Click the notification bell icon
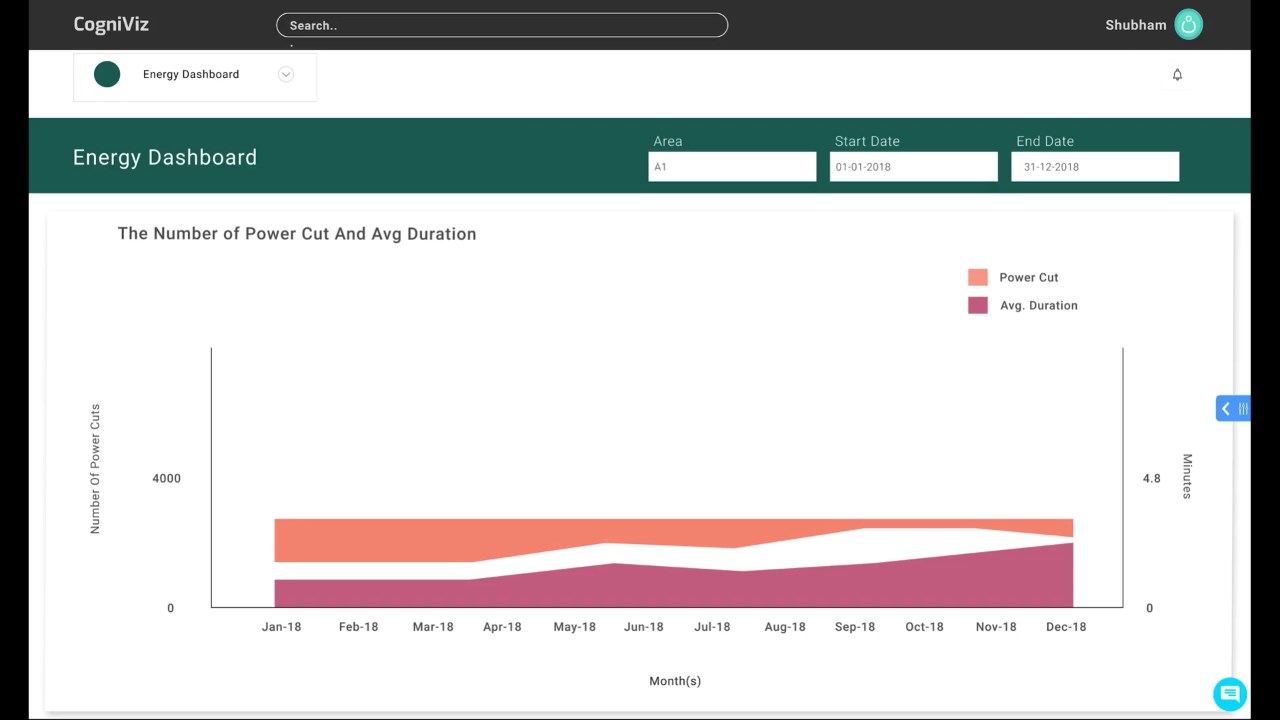 coord(1177,74)
